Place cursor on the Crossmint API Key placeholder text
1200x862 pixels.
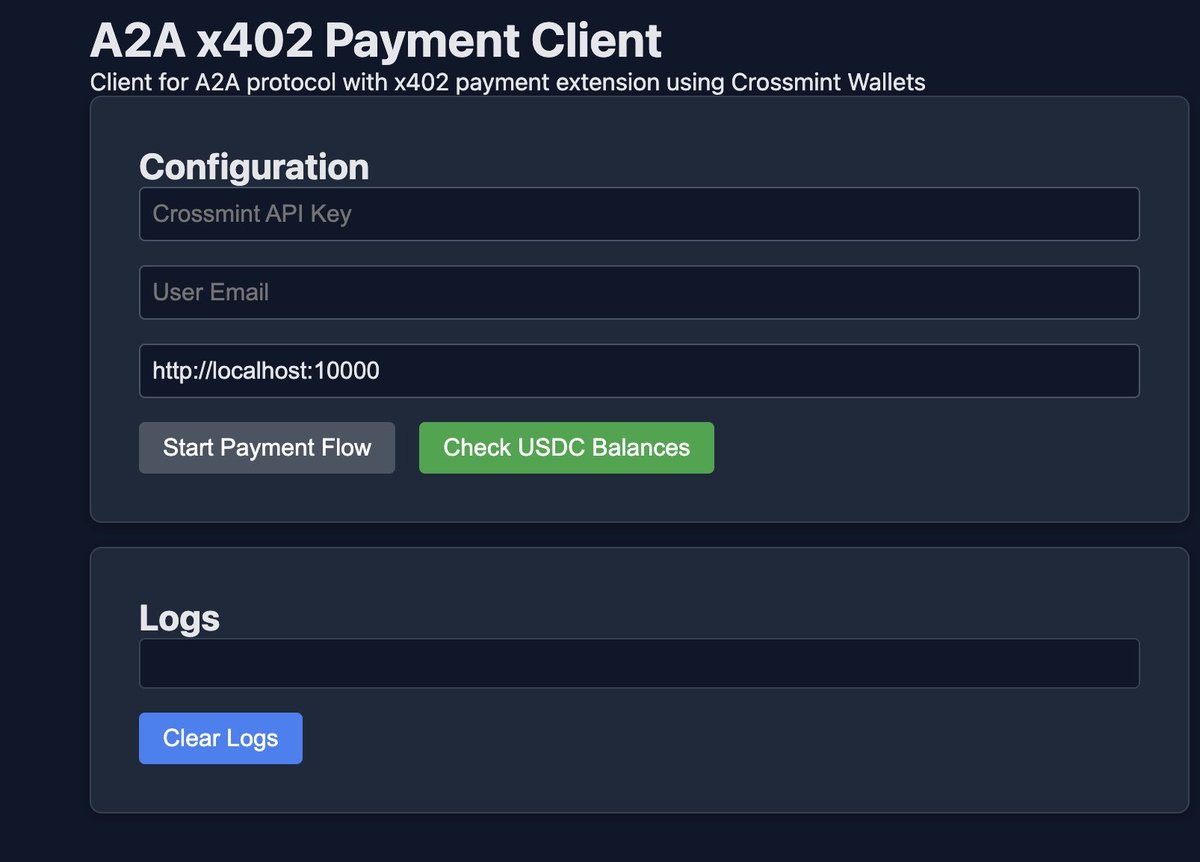(252, 214)
